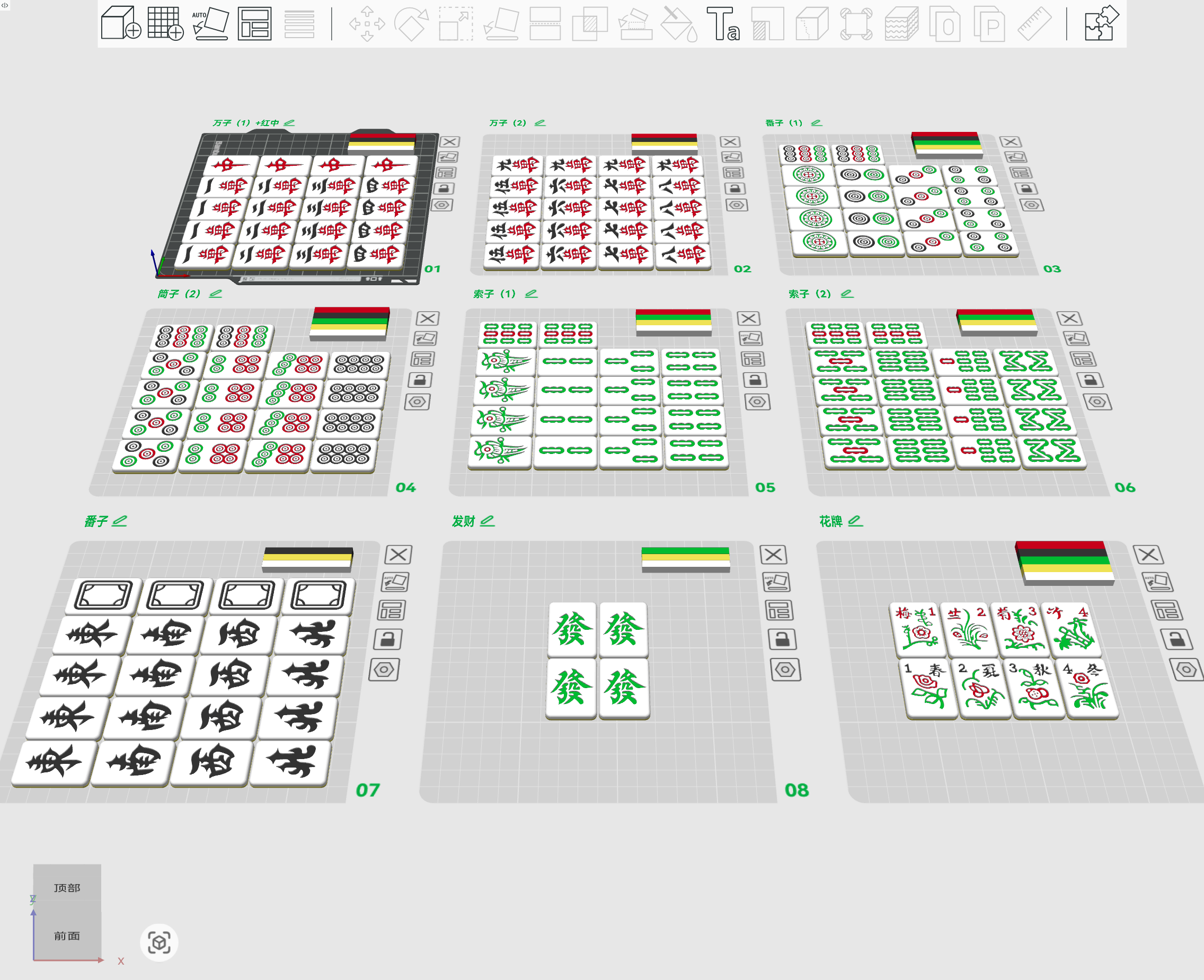This screenshot has width=1204, height=980.
Task: Open the Assembly view puzzle icon
Action: [1101, 23]
